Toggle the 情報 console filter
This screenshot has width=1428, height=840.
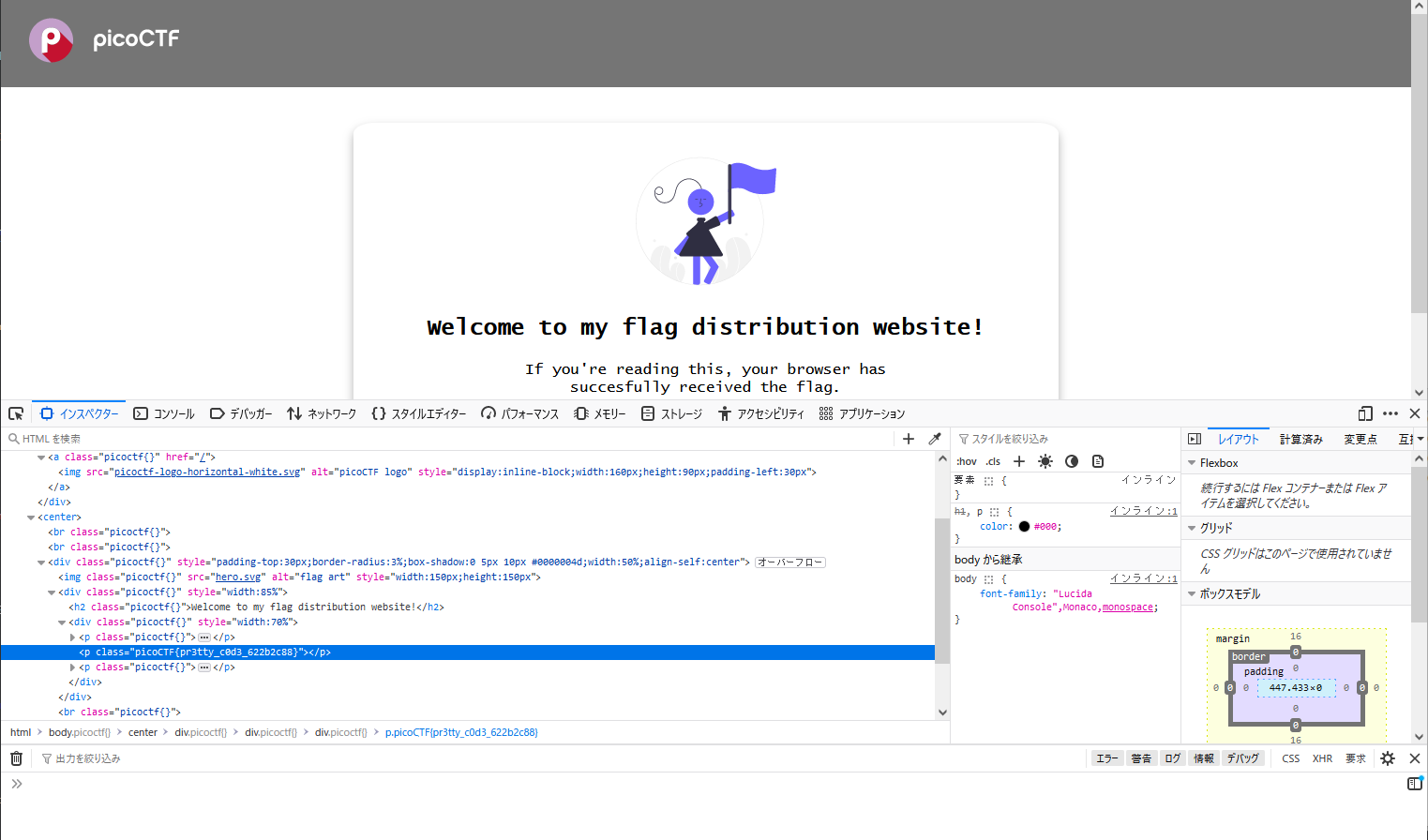point(1204,758)
